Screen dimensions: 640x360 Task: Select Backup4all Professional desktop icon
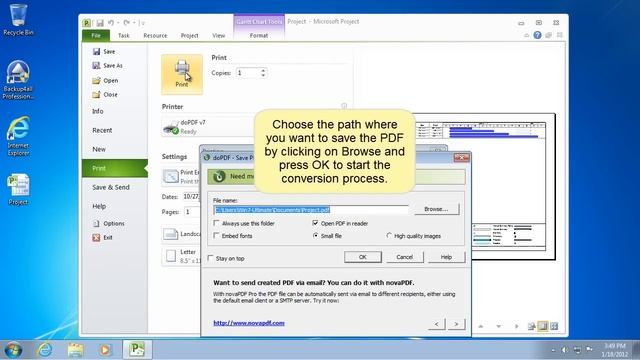click(18, 80)
